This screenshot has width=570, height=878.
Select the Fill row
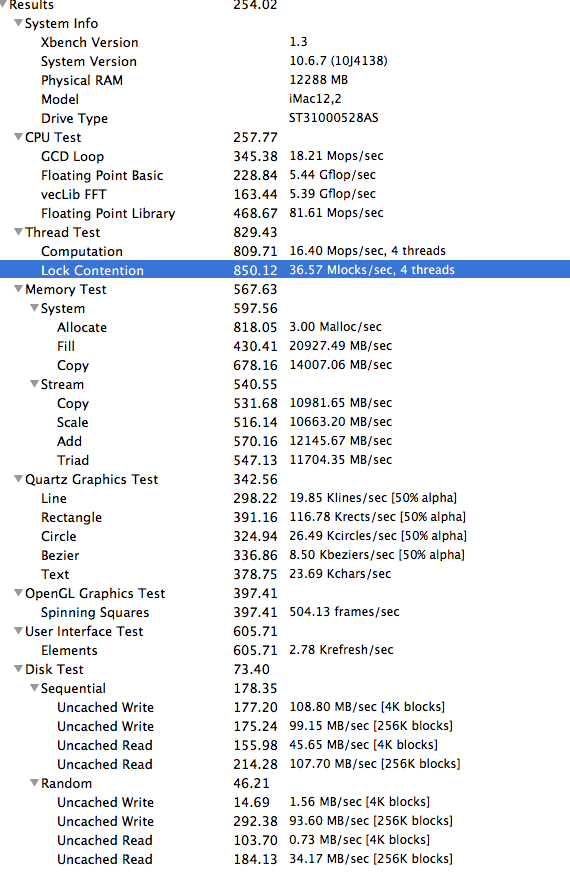pyautogui.click(x=285, y=347)
